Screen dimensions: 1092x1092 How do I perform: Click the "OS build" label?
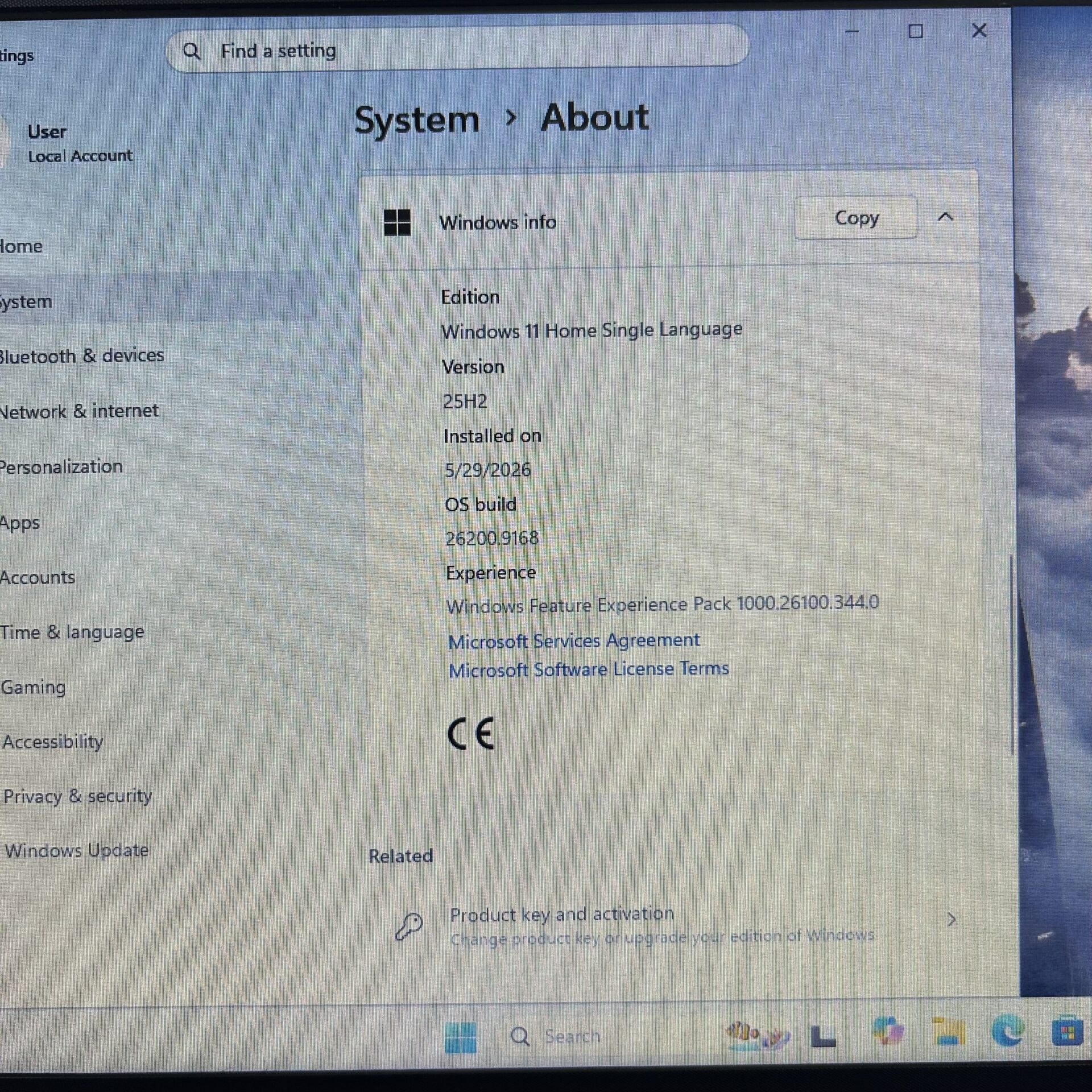(481, 504)
